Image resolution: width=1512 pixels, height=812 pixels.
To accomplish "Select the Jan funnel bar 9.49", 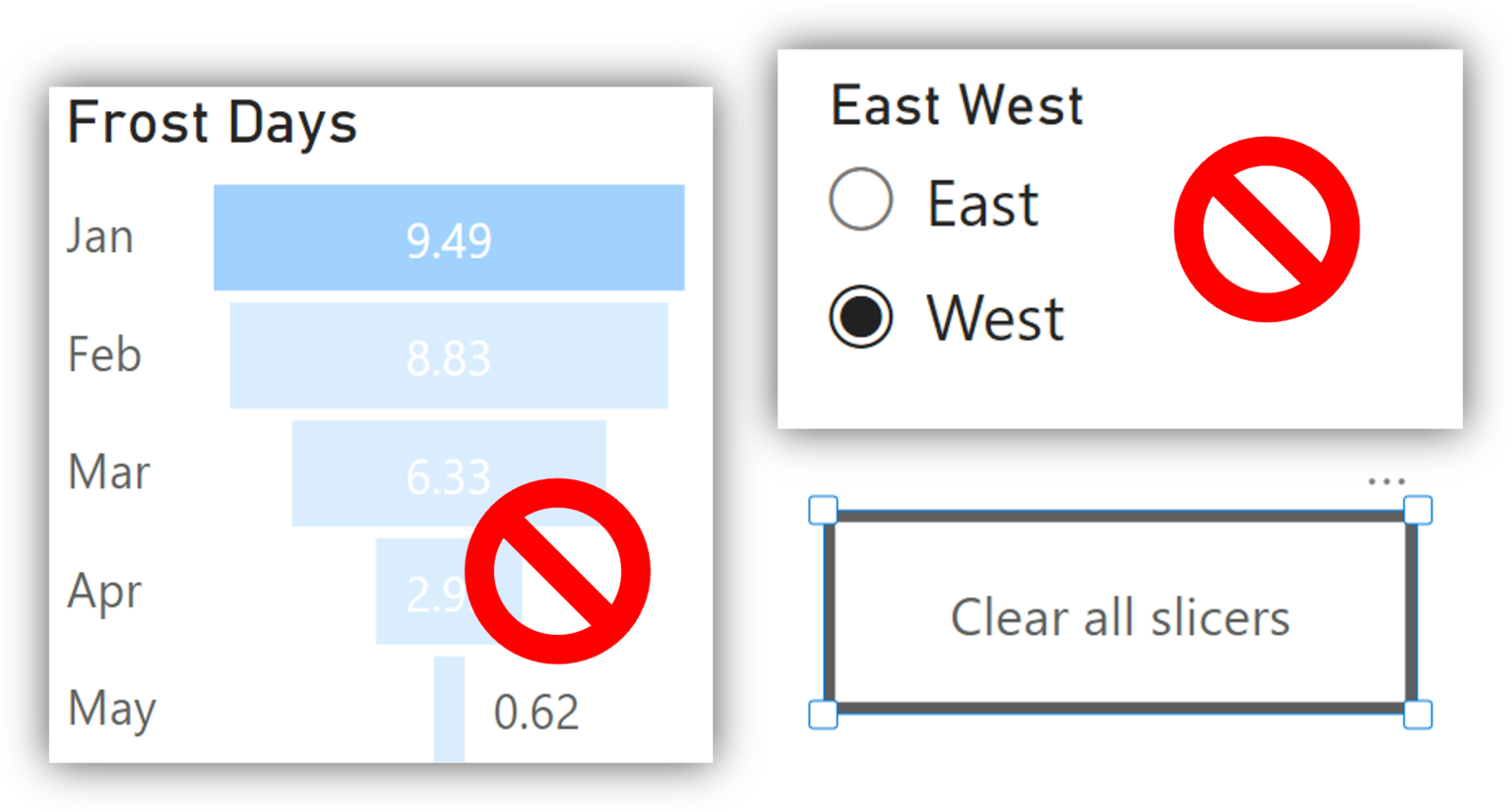I will click(x=449, y=237).
